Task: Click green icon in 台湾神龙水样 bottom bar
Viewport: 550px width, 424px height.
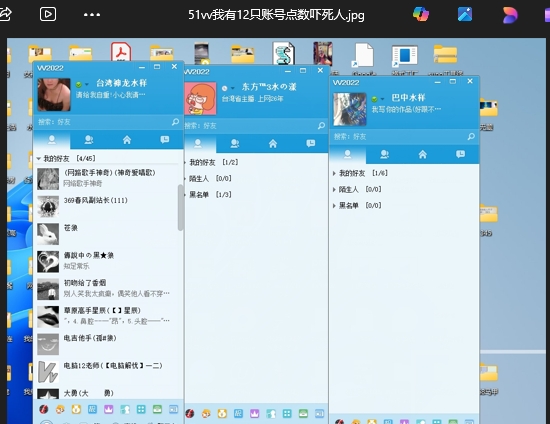Action: point(157,409)
